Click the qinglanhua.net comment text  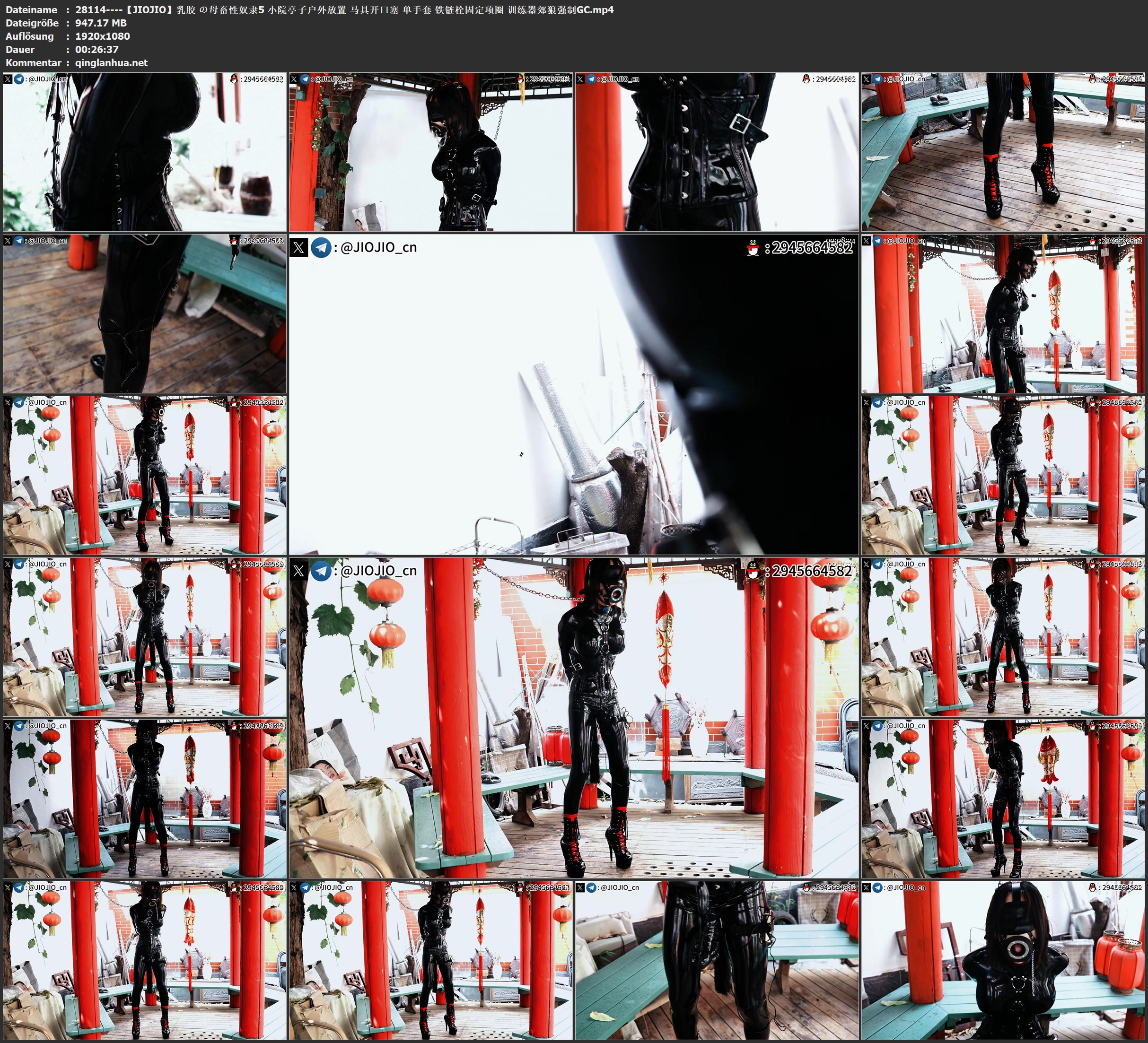tap(111, 62)
